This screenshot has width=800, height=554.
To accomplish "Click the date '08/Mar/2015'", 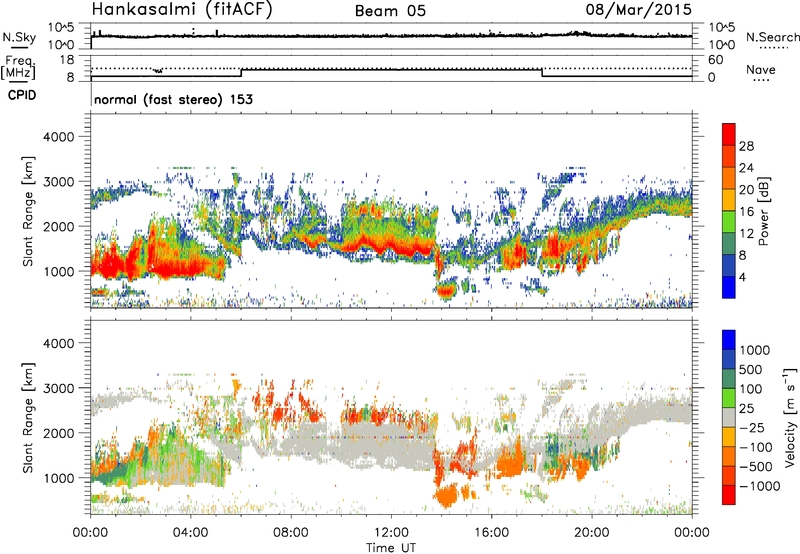I will (638, 9).
